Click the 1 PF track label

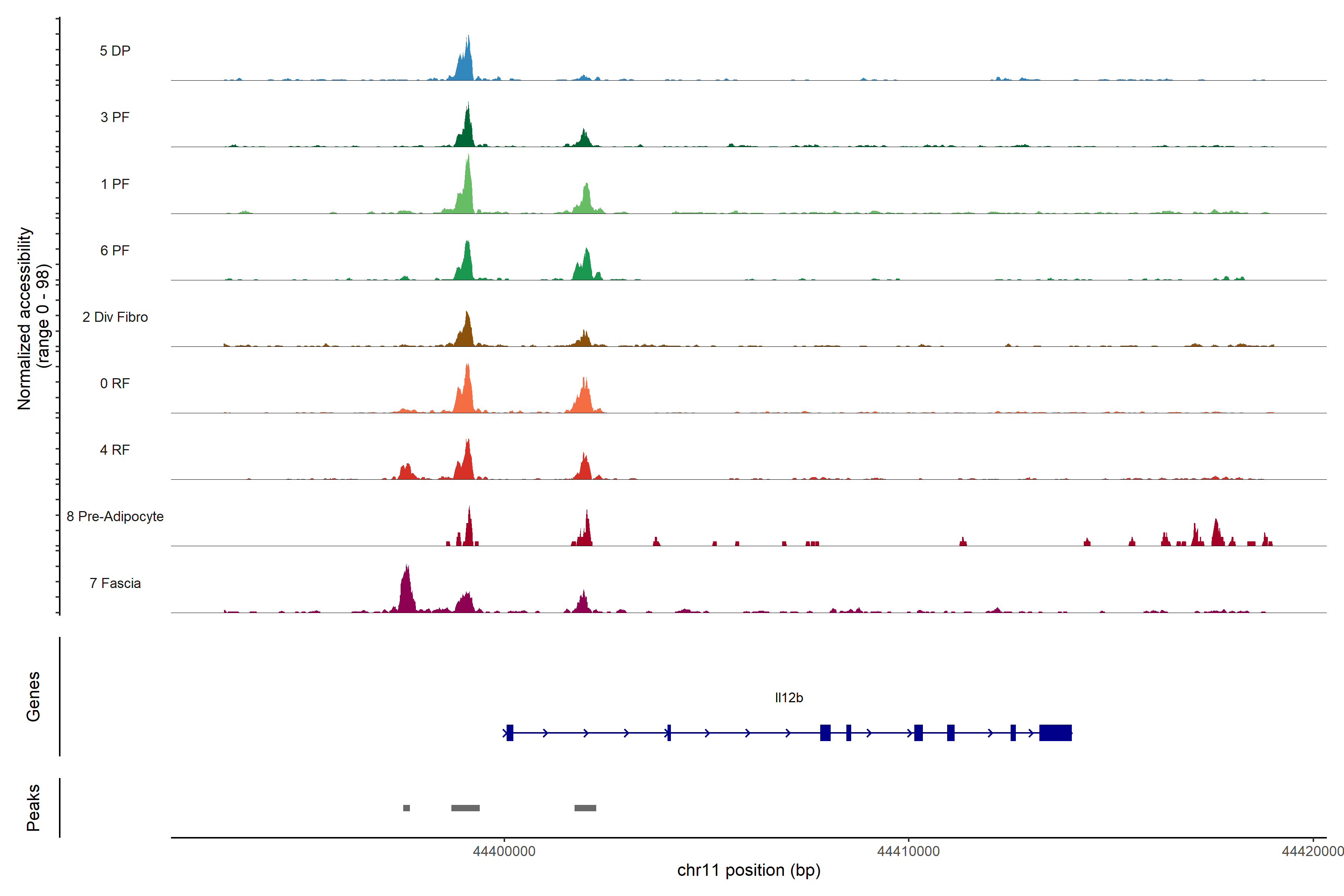pyautogui.click(x=115, y=184)
